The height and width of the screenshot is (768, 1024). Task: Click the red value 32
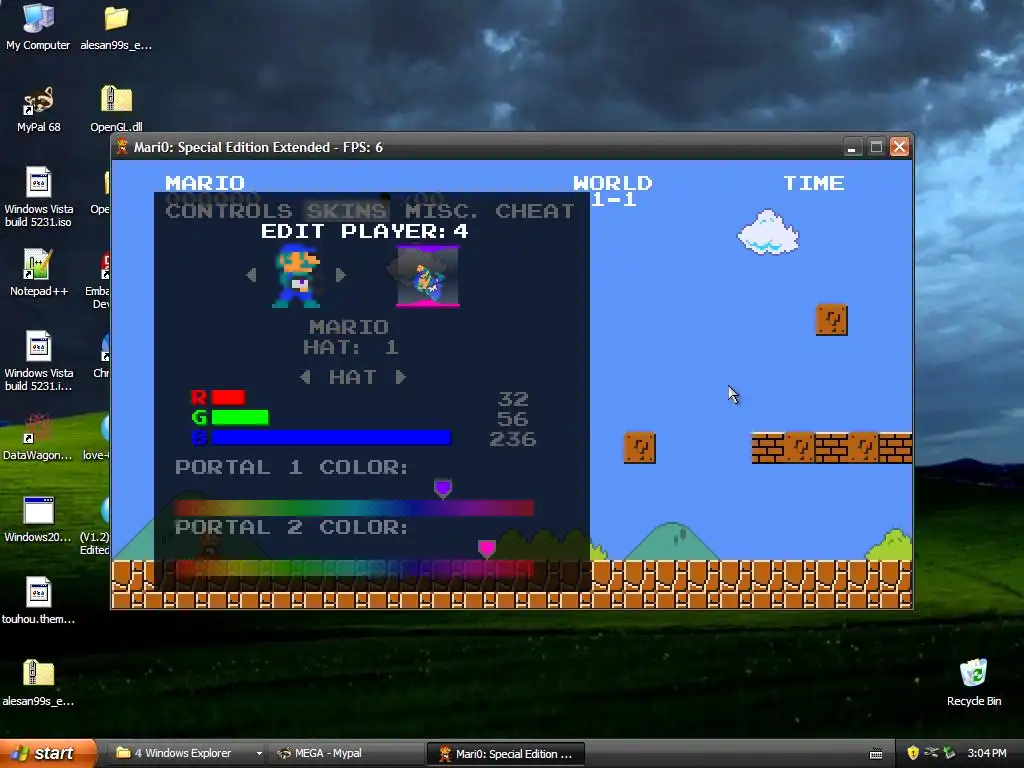(x=513, y=398)
